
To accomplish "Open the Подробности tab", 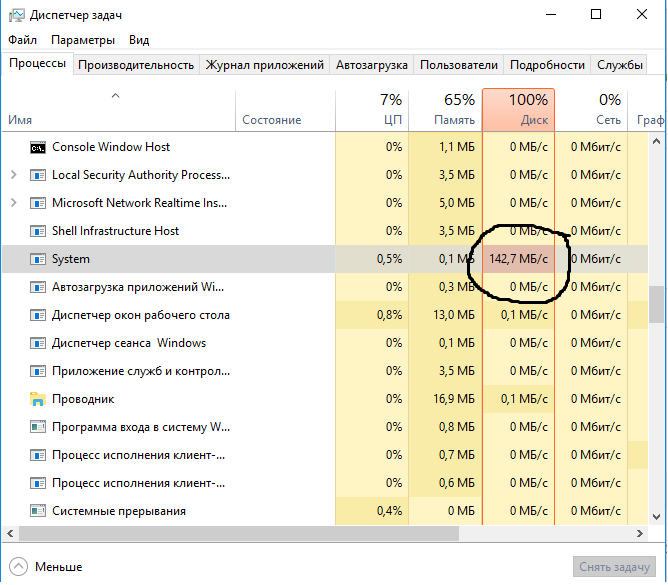I will [547, 65].
